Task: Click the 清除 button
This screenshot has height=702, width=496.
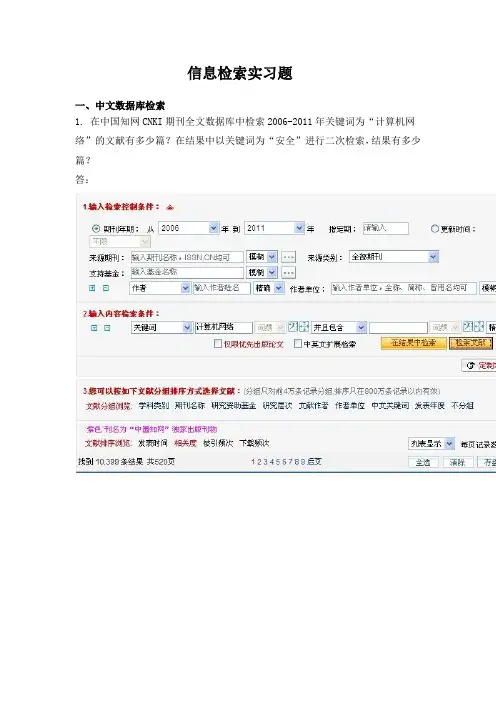Action: 458,462
